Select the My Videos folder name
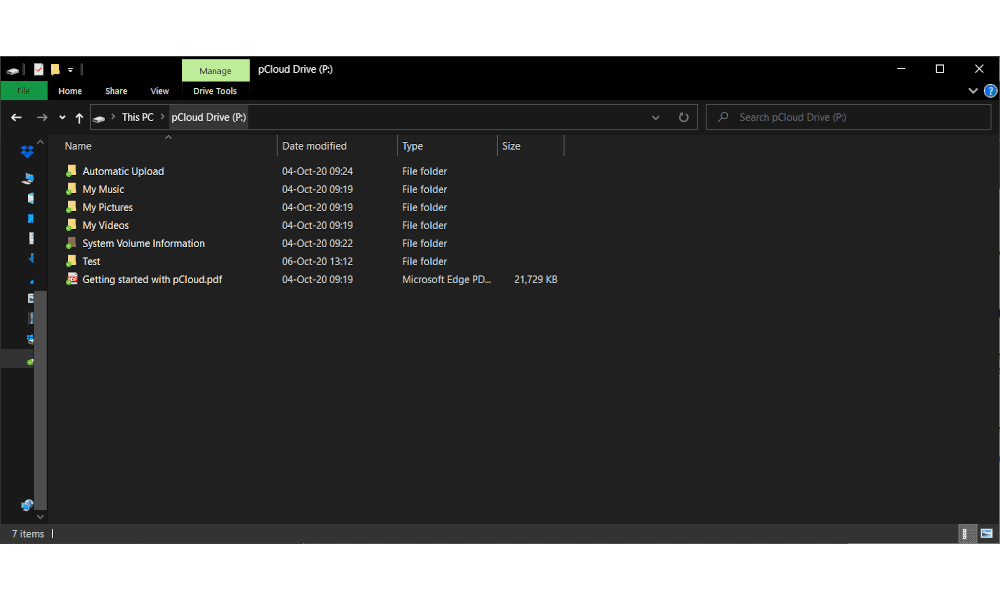Image resolution: width=1000 pixels, height=600 pixels. tap(106, 225)
